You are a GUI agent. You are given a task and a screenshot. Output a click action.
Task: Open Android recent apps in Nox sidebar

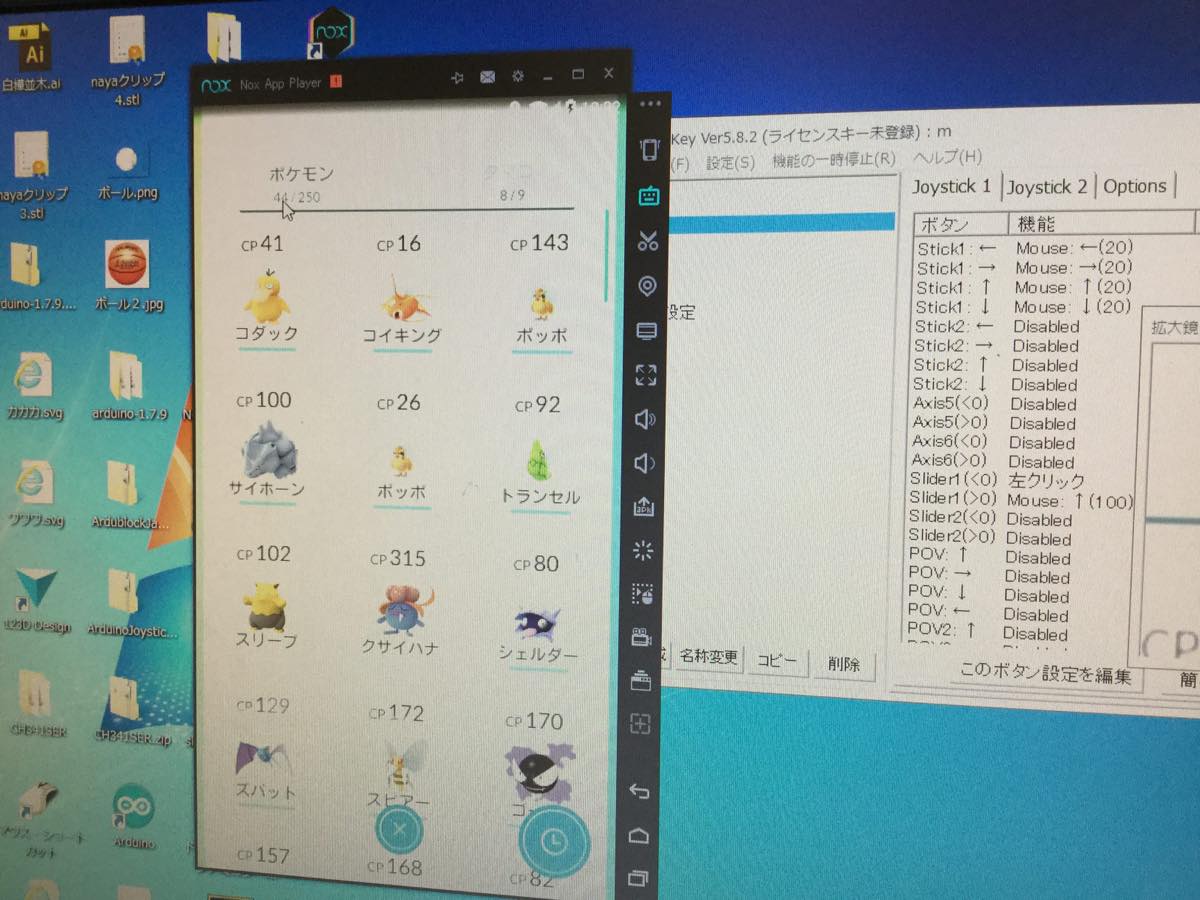click(638, 879)
